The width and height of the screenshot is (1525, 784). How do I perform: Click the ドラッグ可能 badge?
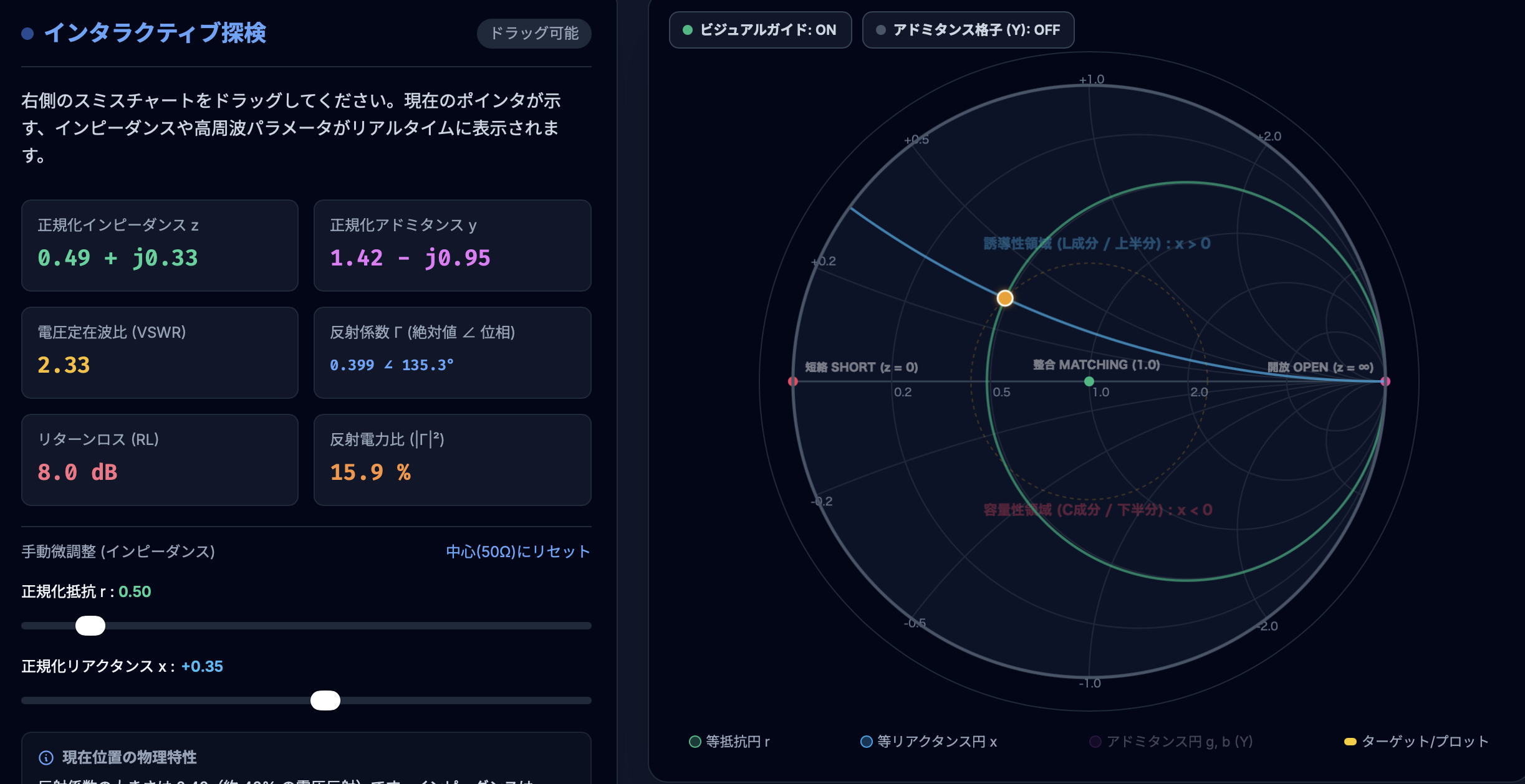coord(534,33)
